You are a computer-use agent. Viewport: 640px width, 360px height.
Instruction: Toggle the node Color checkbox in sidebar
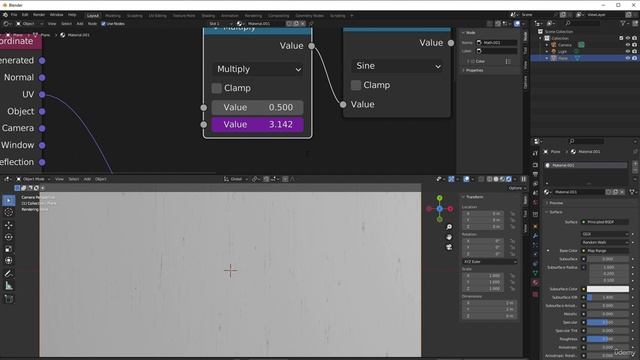coord(473,61)
